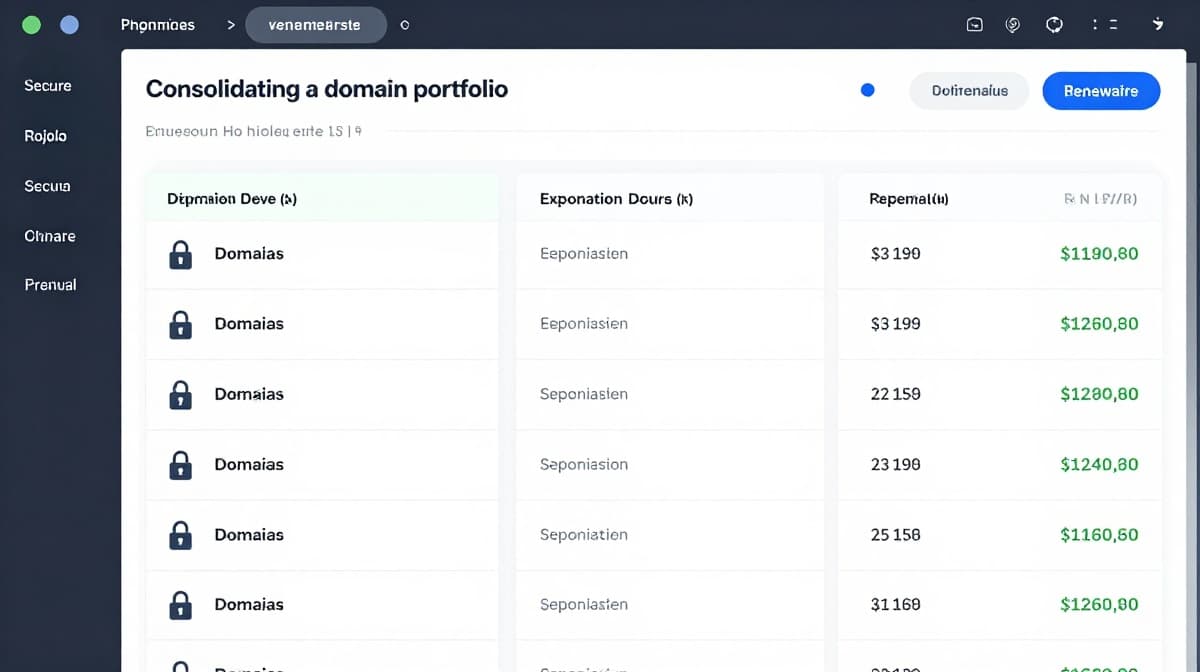The height and width of the screenshot is (672, 1200).
Task: Sort by the Dipmaion Deve column header
Action: [x=232, y=199]
